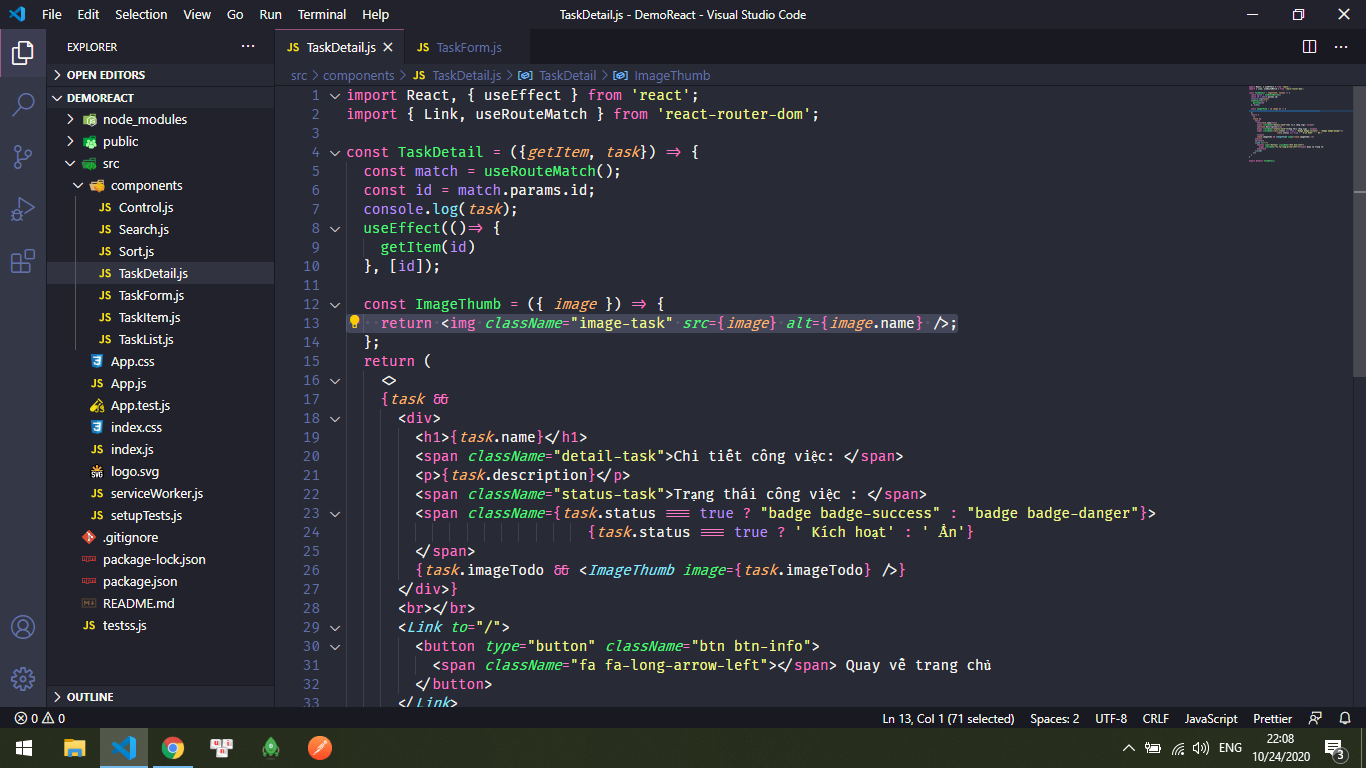The width and height of the screenshot is (1366, 768).
Task: Collapse the components folder
Action: click(x=146, y=185)
